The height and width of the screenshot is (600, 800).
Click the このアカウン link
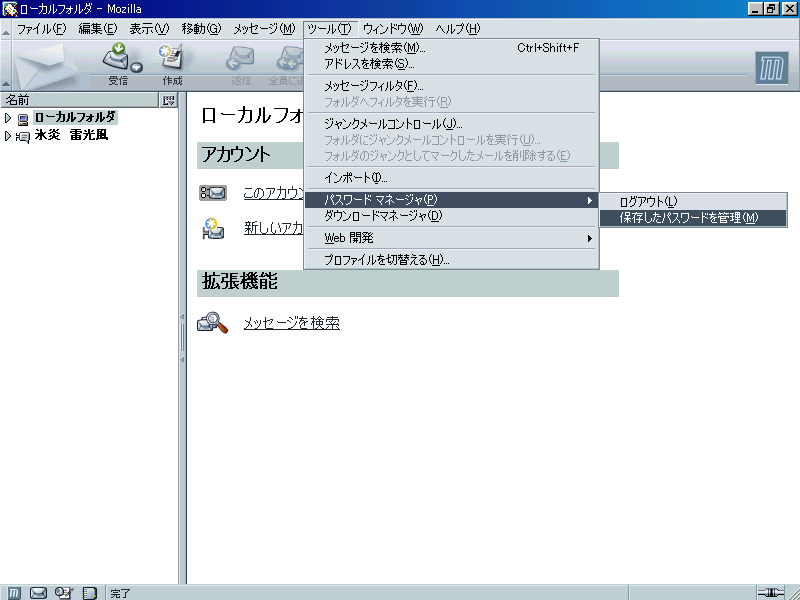273,193
